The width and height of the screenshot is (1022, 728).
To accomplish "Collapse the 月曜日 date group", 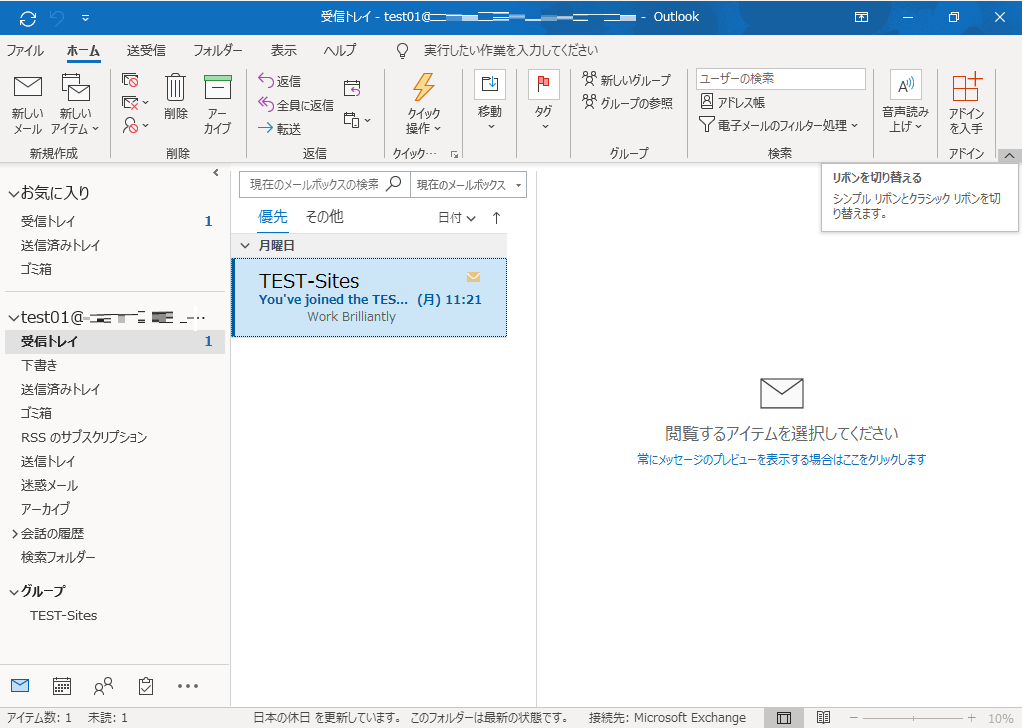I will (245, 246).
